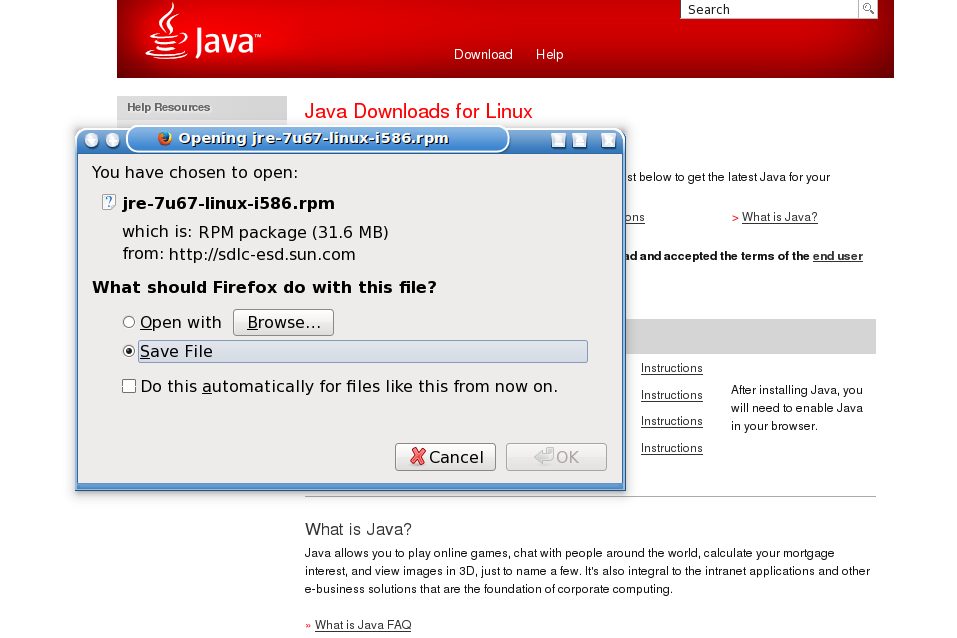
Task: Click the jre-7u67-linux-i586.rpm filename text
Action: (x=228, y=203)
